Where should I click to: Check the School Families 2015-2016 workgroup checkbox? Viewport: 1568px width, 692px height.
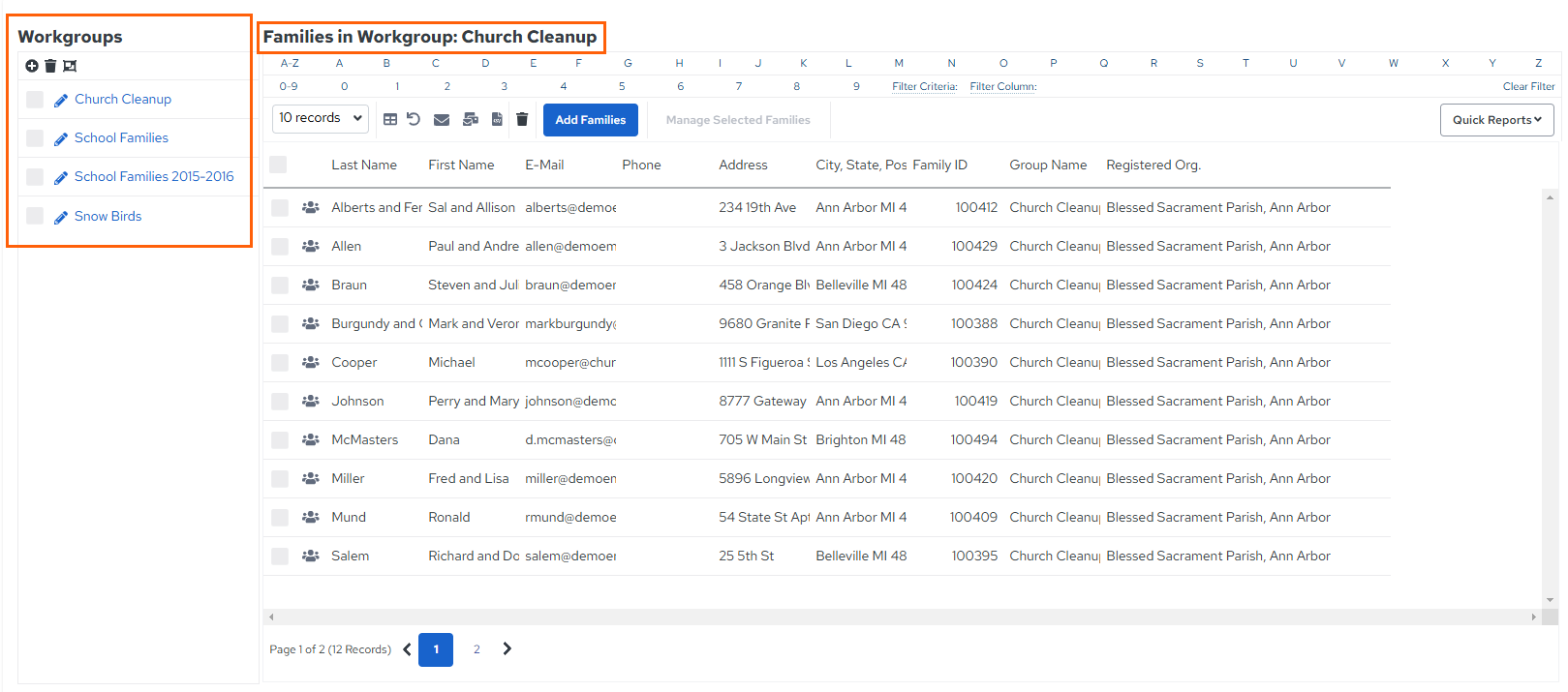[35, 176]
